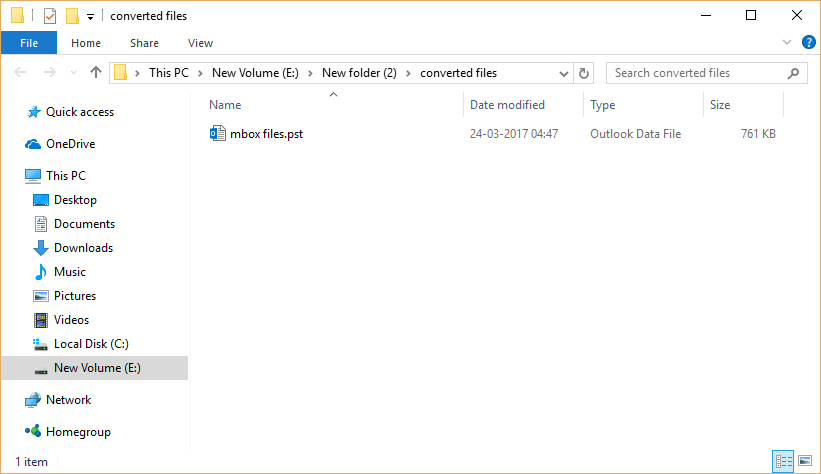Screen dimensions: 821x474
Task: Open the View ribbon tab
Action: (201, 43)
